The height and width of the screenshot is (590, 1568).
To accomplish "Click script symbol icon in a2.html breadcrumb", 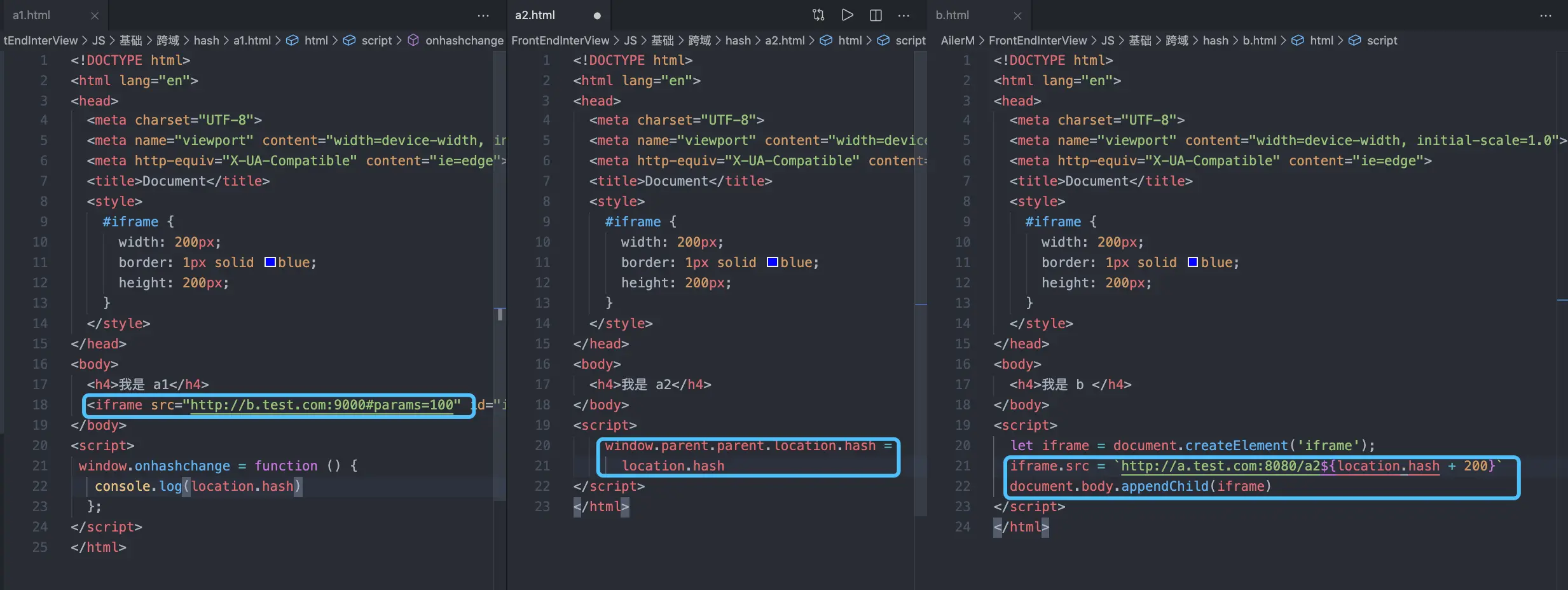I will pos(883,40).
